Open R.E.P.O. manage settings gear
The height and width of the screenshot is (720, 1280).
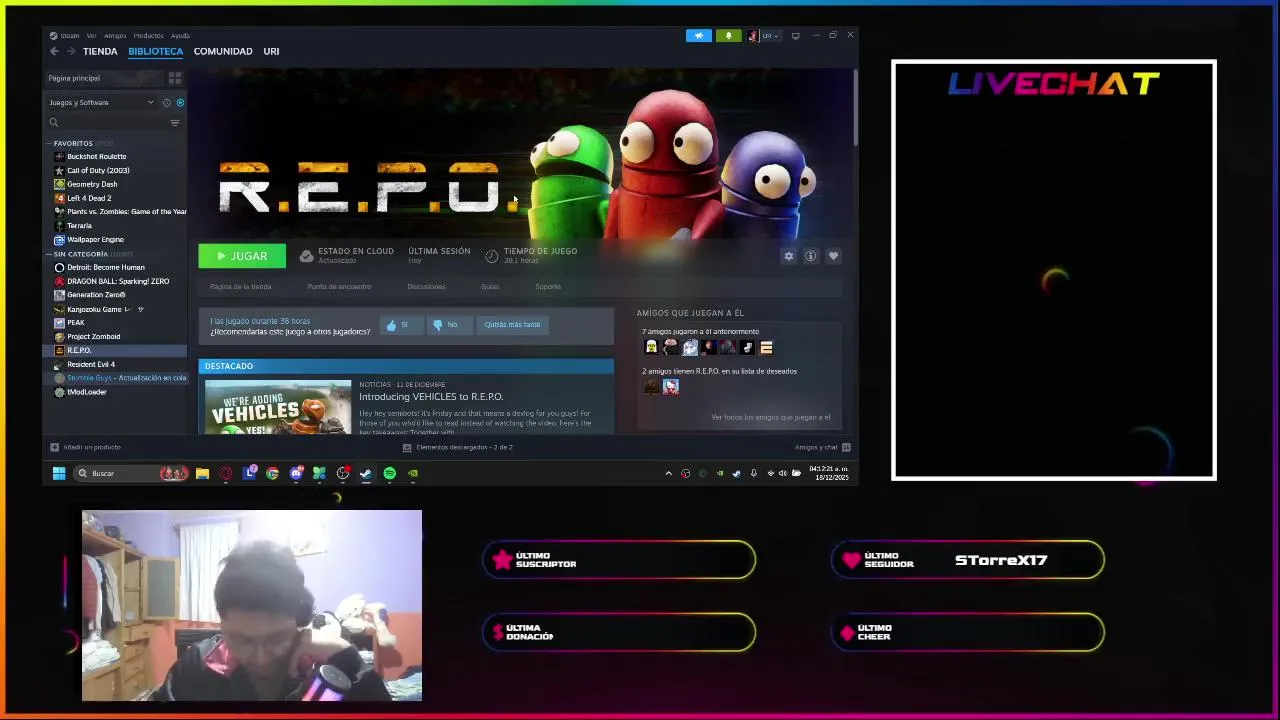(x=789, y=256)
